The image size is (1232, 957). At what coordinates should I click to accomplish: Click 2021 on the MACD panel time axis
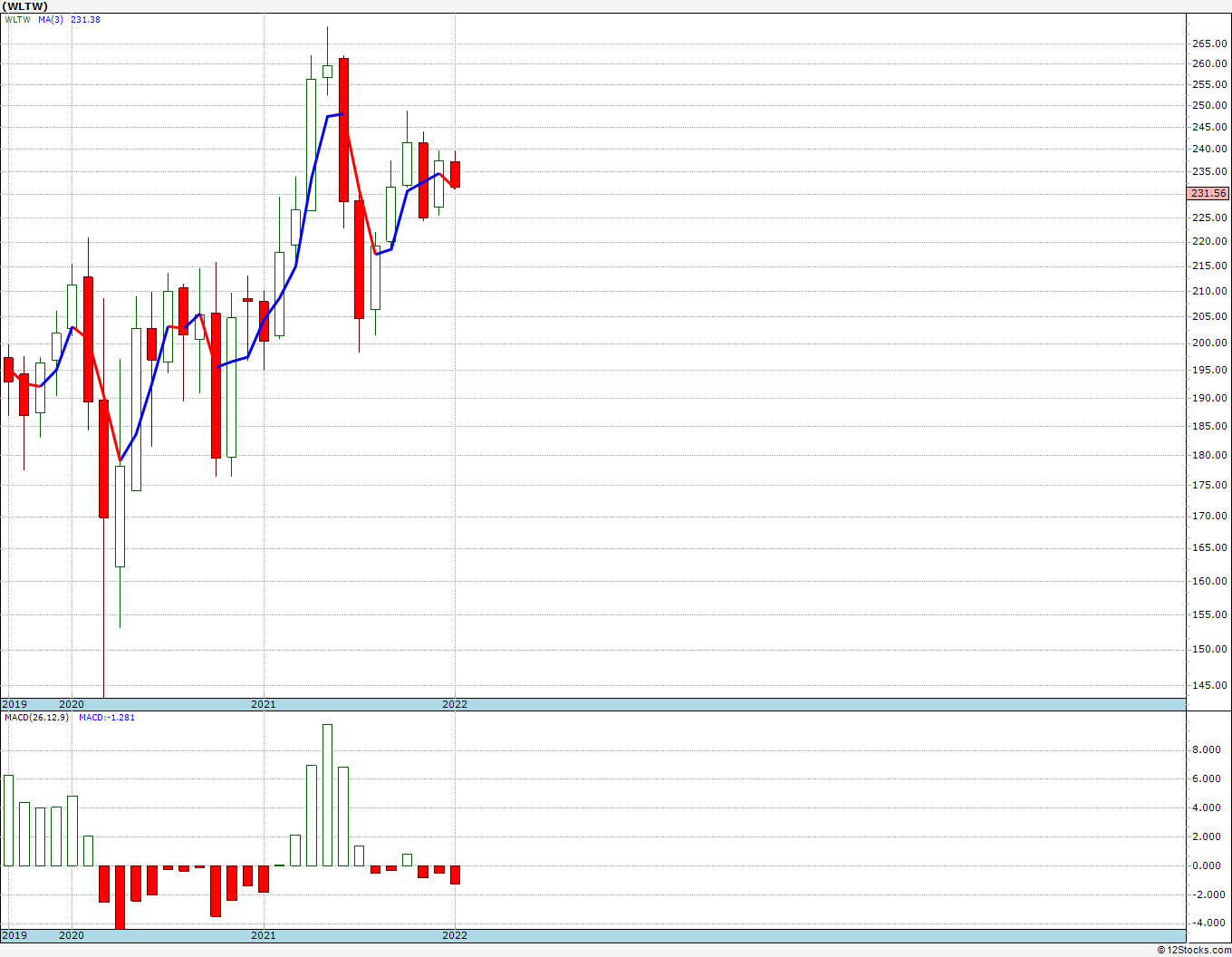[264, 935]
